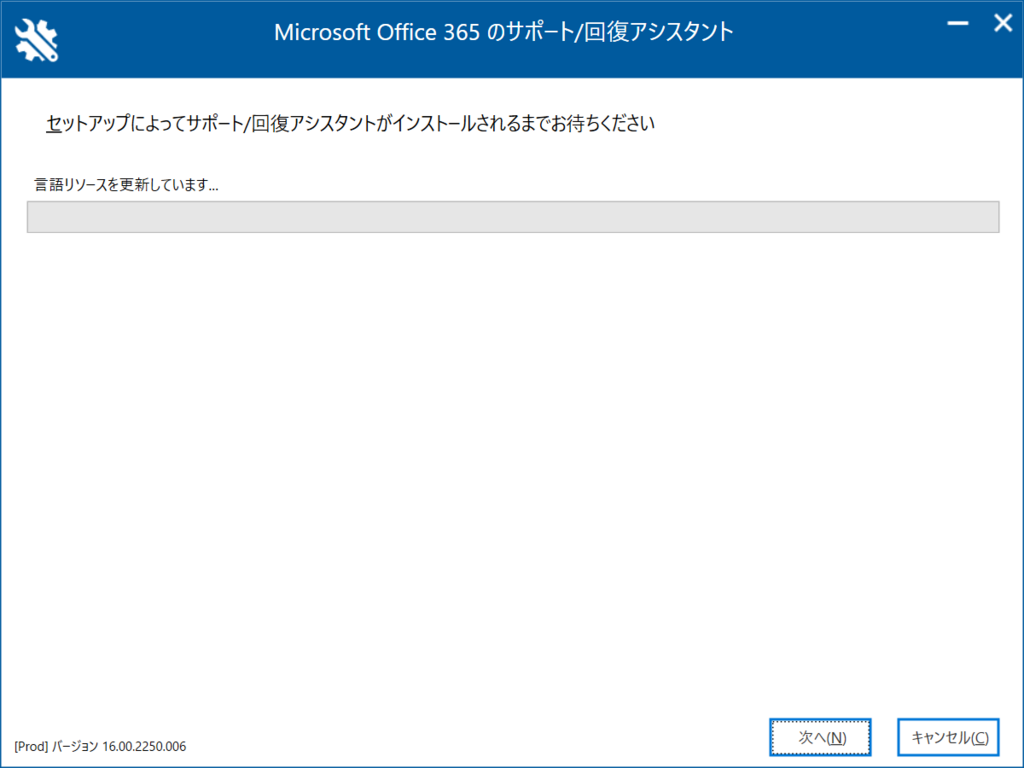The height and width of the screenshot is (768, 1024).
Task: Click the right end of the progress bar
Action: click(987, 217)
